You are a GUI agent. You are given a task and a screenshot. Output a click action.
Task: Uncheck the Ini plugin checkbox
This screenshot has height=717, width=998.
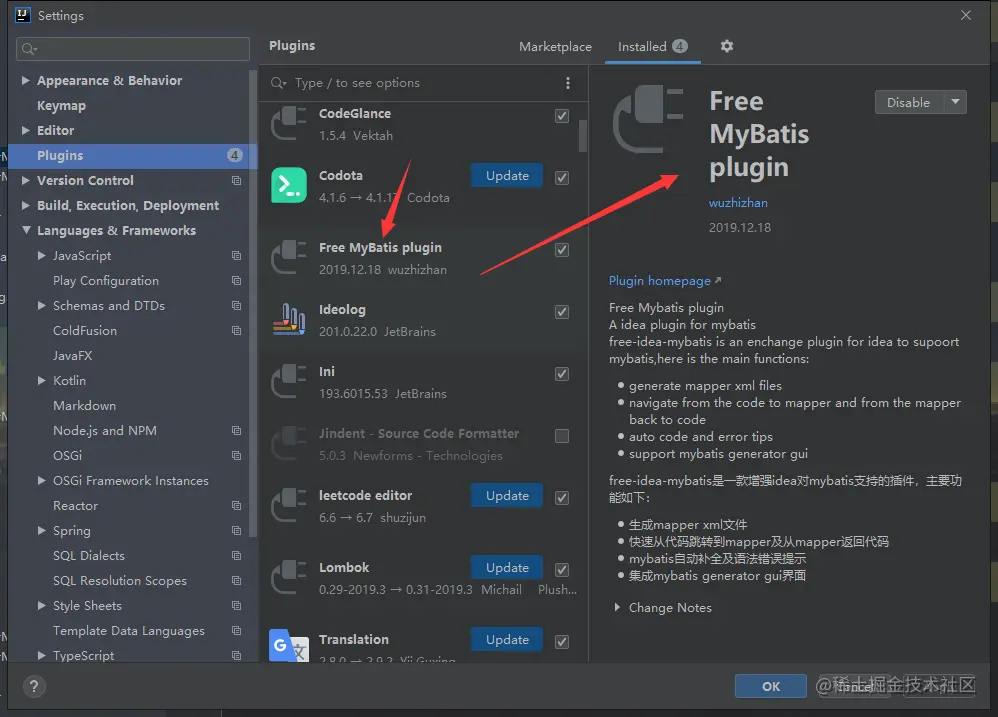pyautogui.click(x=561, y=373)
